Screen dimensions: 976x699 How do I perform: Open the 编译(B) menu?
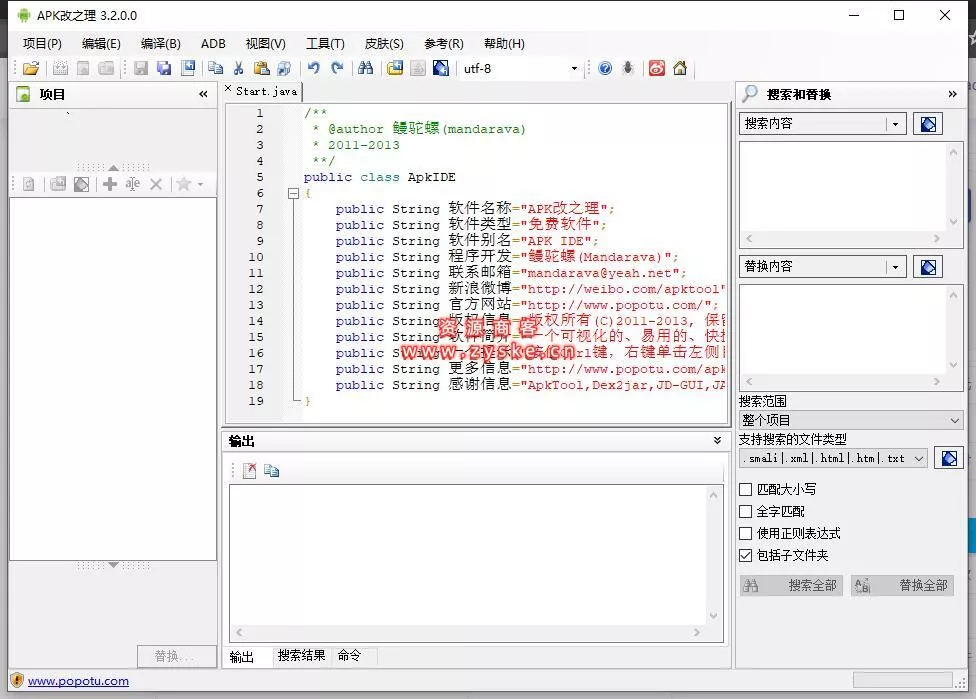160,44
